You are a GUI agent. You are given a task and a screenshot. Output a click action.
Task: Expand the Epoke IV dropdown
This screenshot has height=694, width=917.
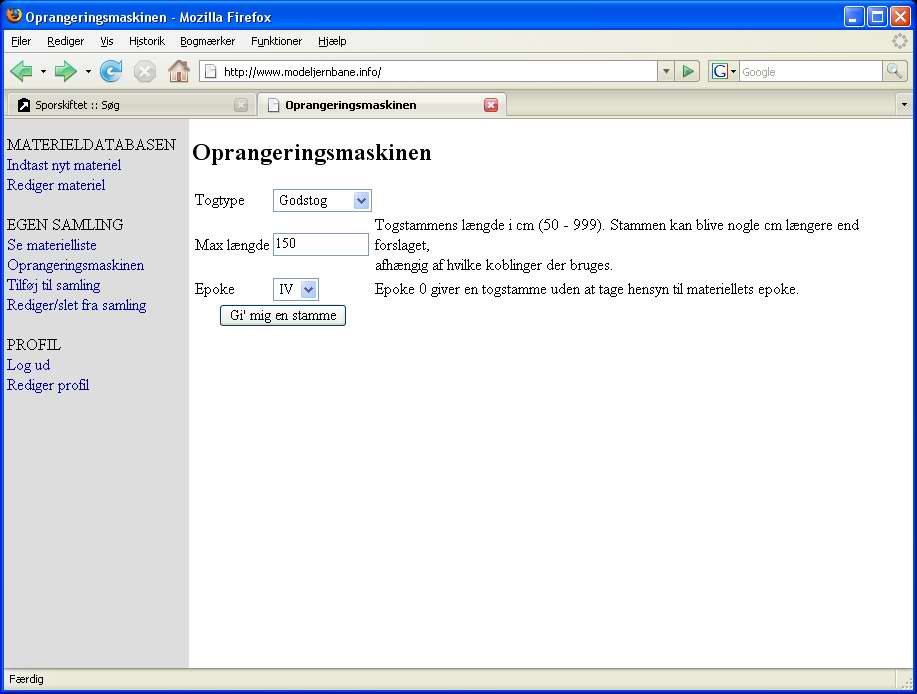[x=296, y=289]
